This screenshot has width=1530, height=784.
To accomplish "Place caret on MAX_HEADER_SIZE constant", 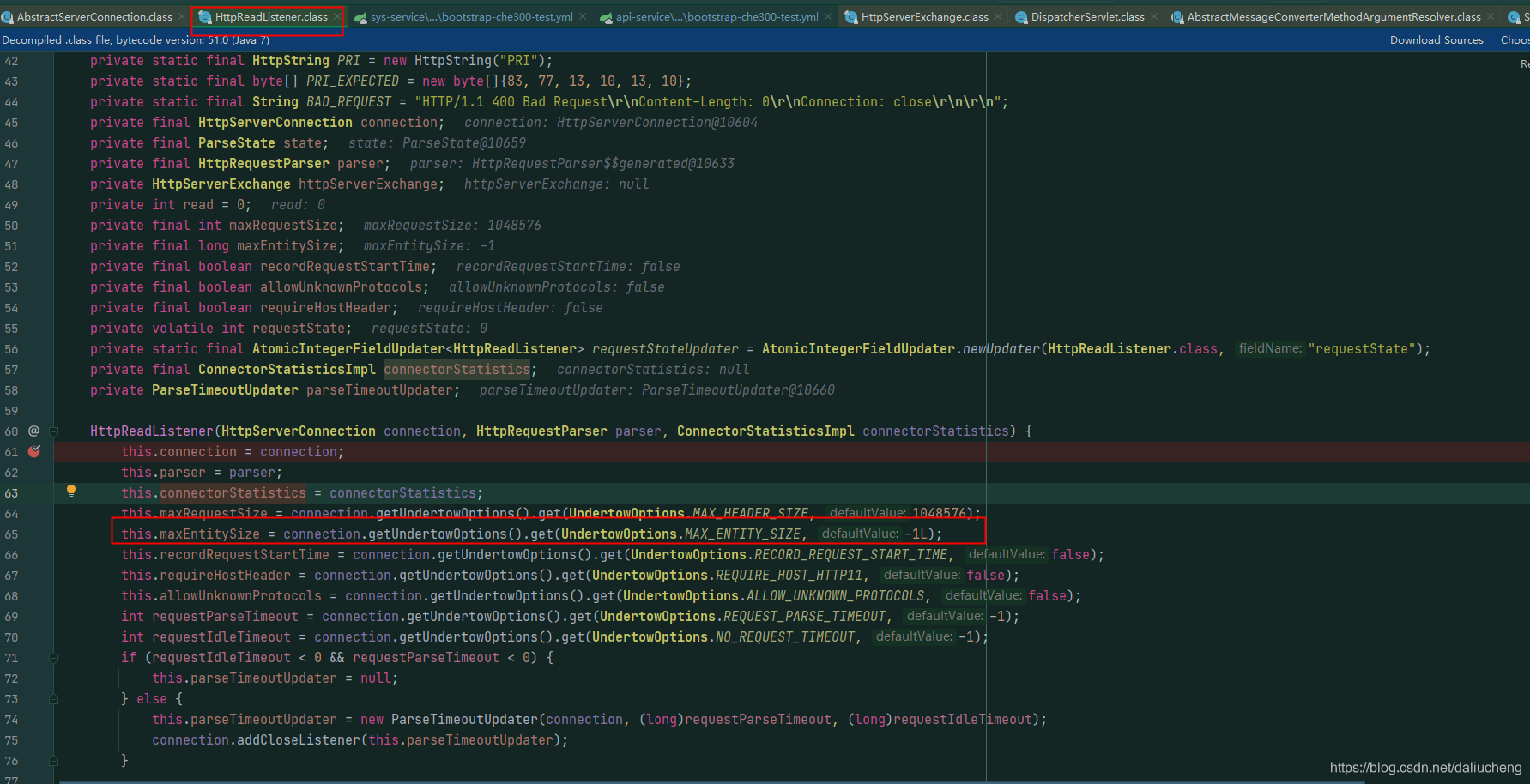I will pyautogui.click(x=750, y=514).
